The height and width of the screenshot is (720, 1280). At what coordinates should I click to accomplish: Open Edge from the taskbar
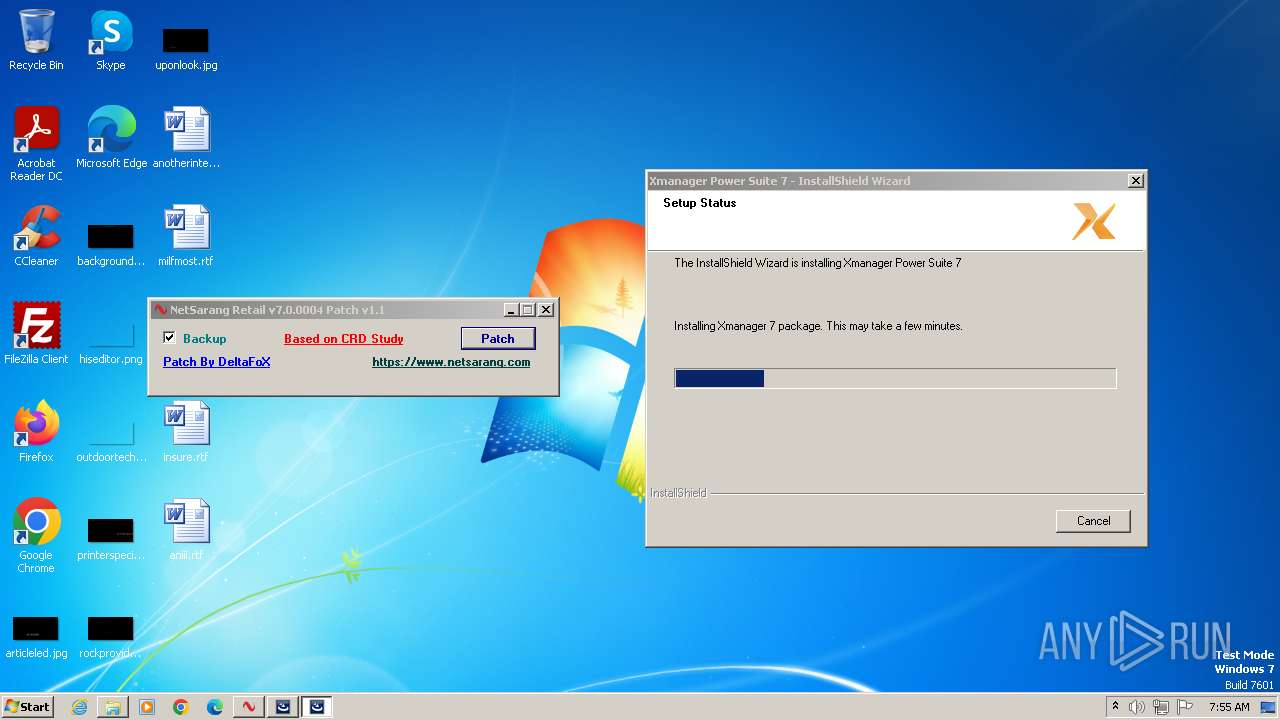(215, 707)
